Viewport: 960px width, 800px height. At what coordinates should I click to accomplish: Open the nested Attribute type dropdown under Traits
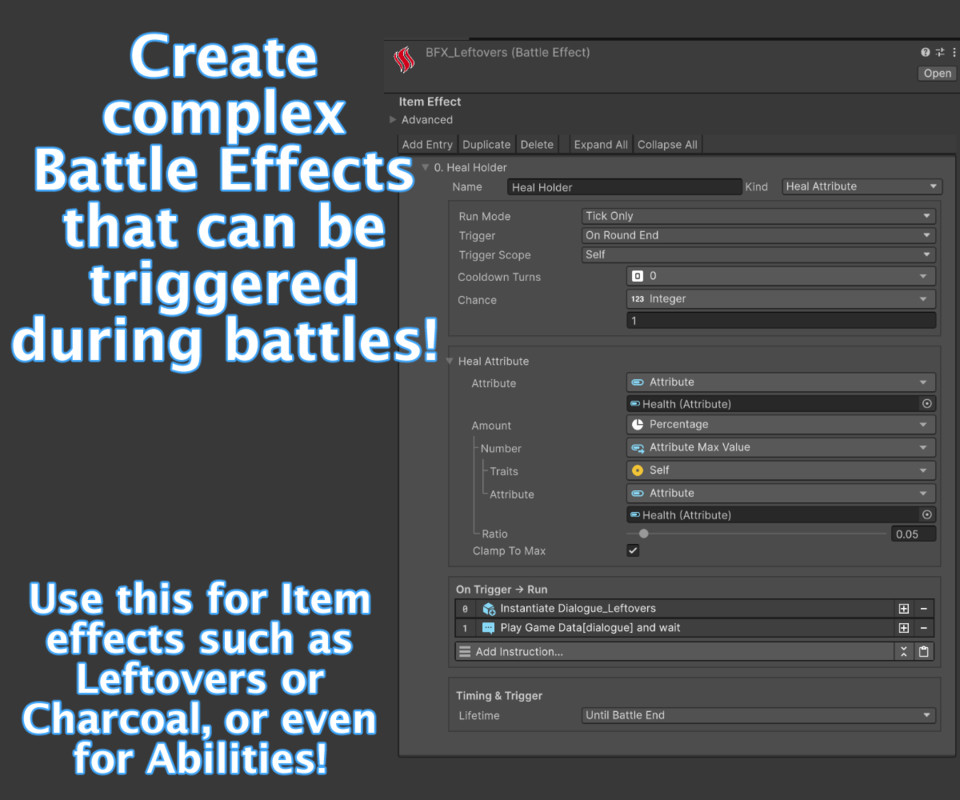point(781,493)
